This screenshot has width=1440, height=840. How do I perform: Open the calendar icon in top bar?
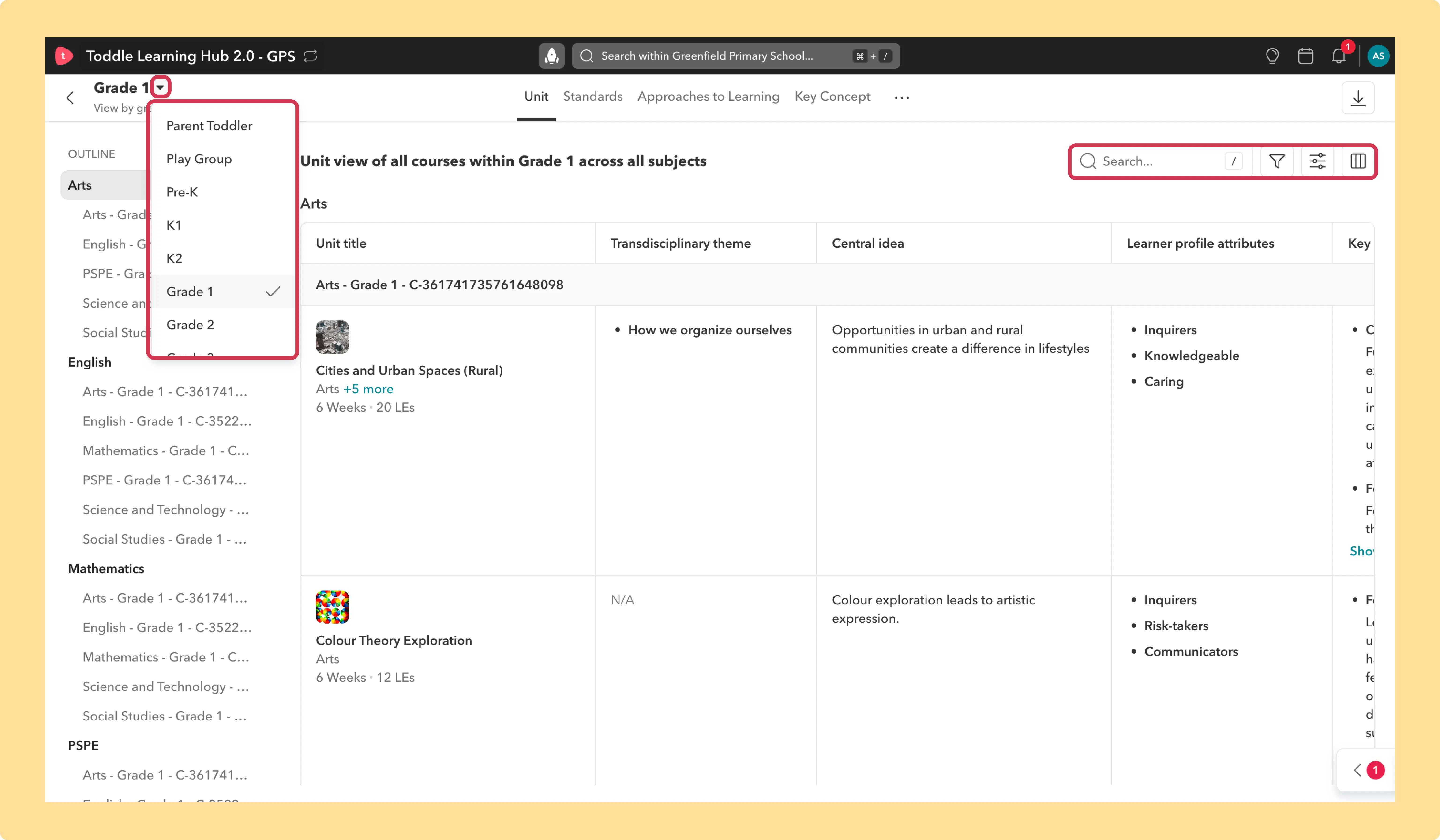(x=1305, y=56)
